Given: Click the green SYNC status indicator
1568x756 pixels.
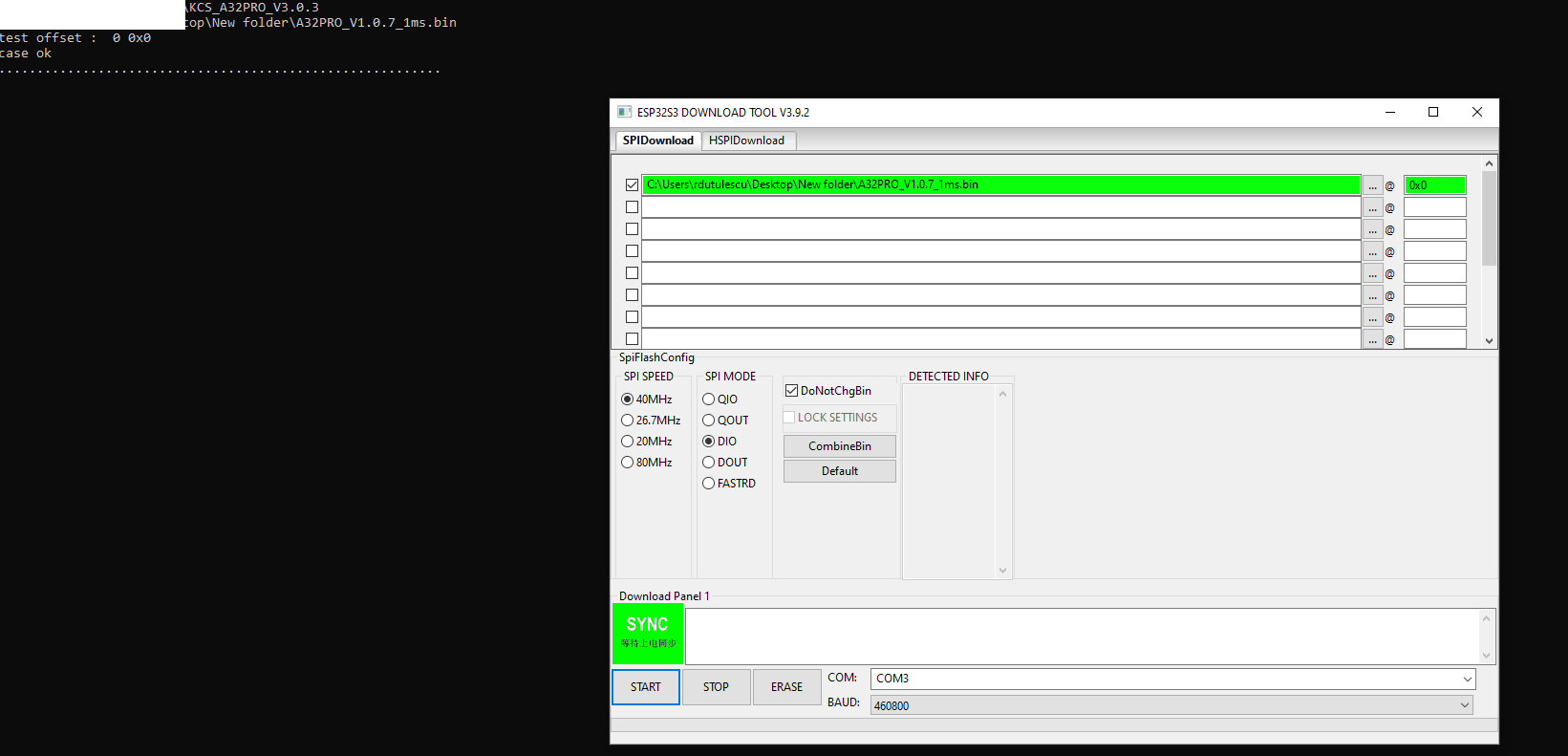Looking at the screenshot, I should [x=648, y=633].
